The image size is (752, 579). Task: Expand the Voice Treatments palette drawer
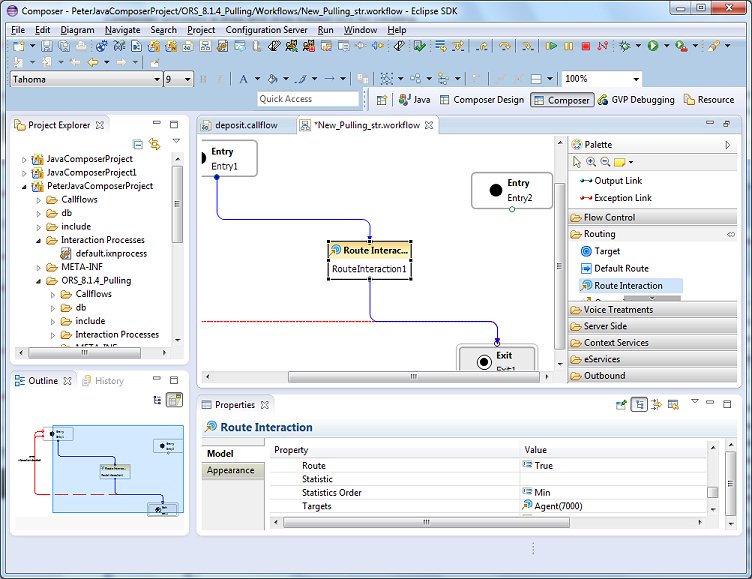[618, 310]
